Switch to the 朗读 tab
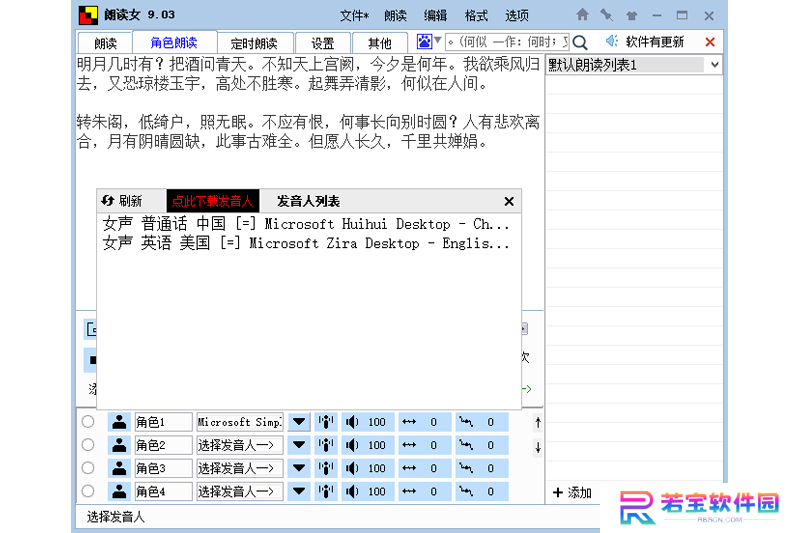 pos(106,43)
